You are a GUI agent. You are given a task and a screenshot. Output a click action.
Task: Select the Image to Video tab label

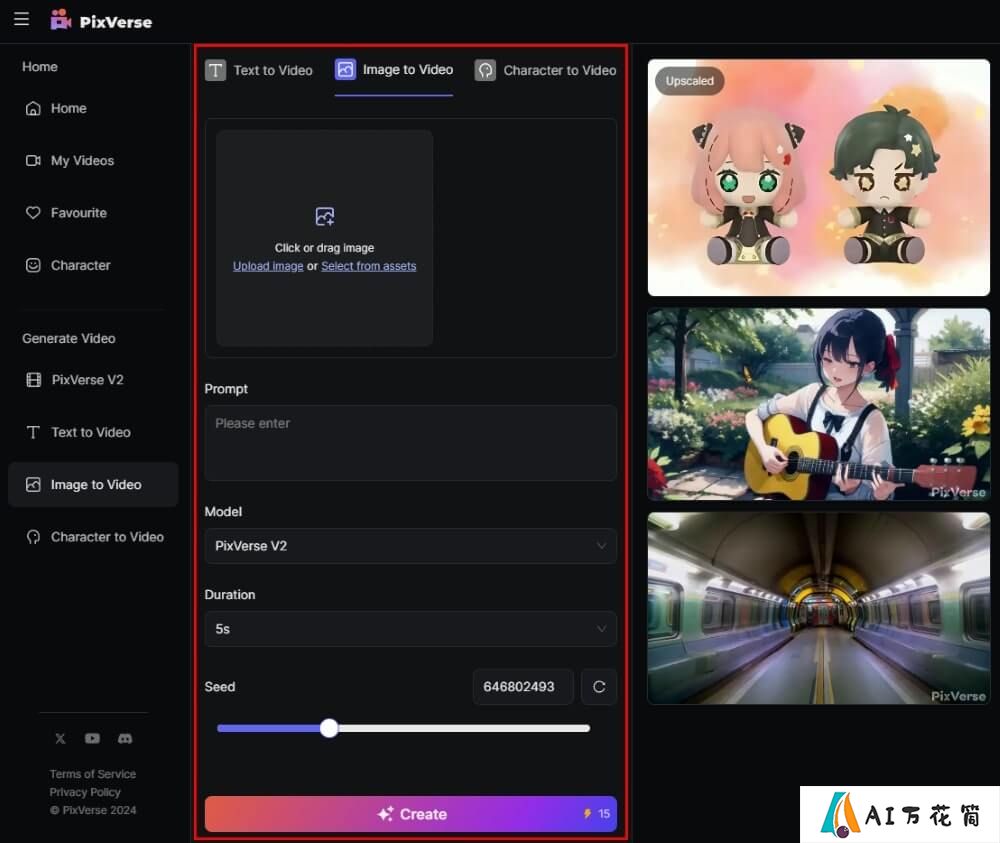click(x=408, y=70)
